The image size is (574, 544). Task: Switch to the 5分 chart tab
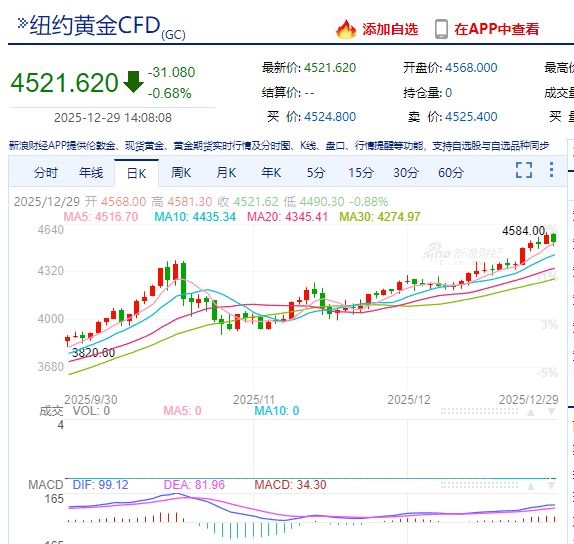(x=316, y=172)
